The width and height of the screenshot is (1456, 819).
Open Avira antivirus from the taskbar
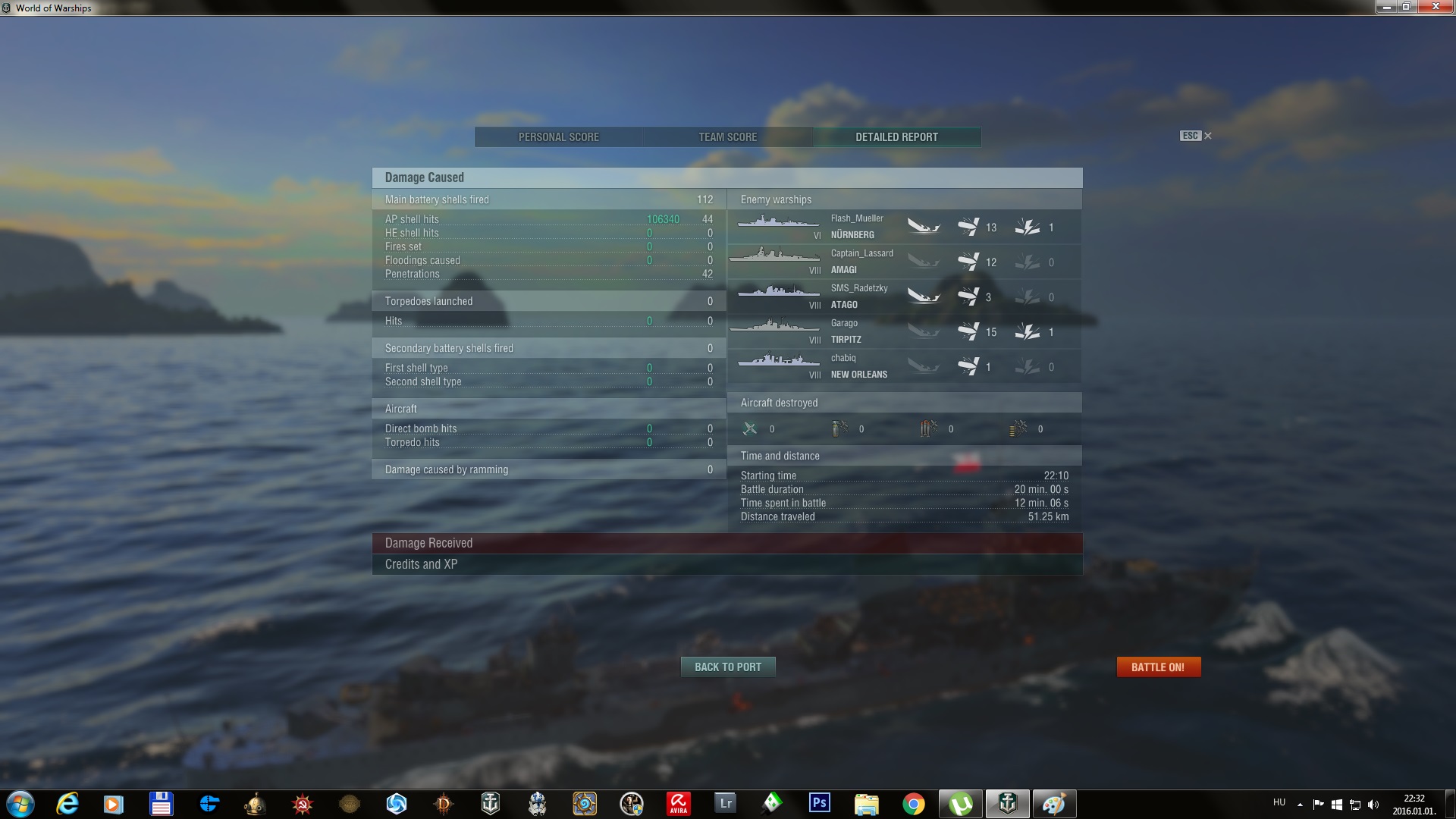679,803
